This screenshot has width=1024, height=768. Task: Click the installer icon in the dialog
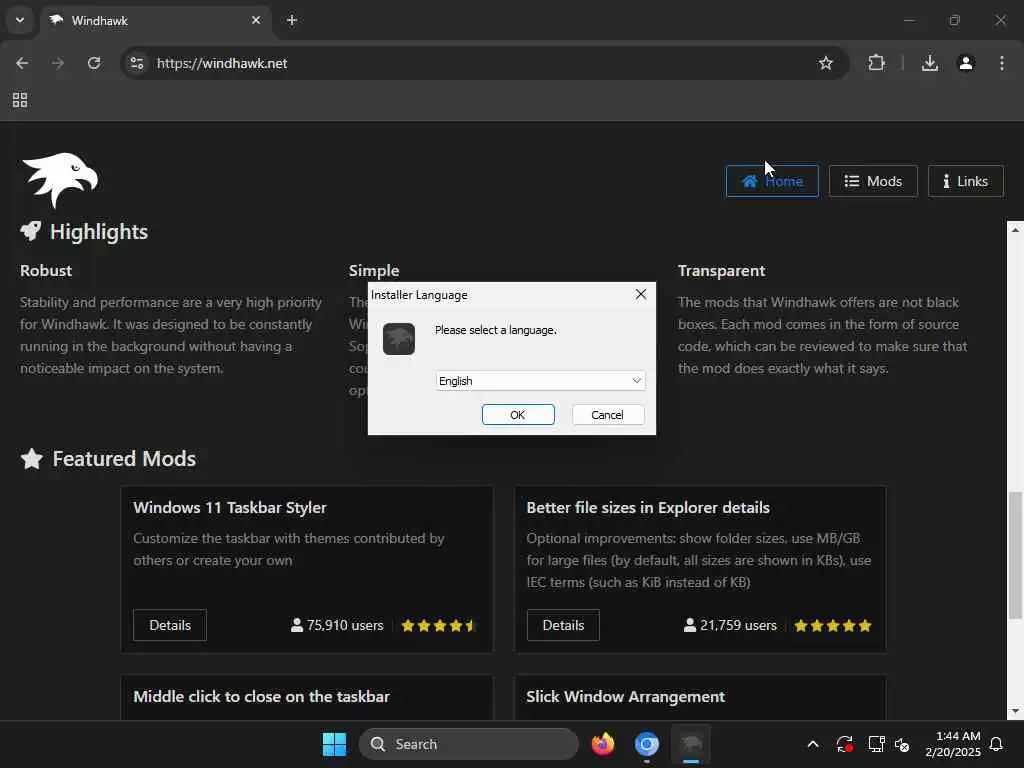click(x=399, y=339)
